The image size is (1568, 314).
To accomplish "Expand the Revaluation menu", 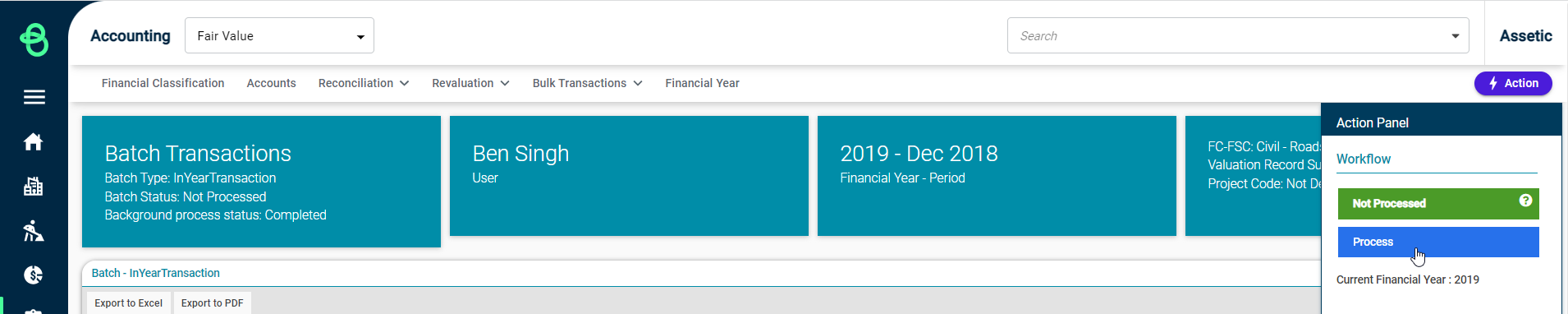I will [470, 83].
